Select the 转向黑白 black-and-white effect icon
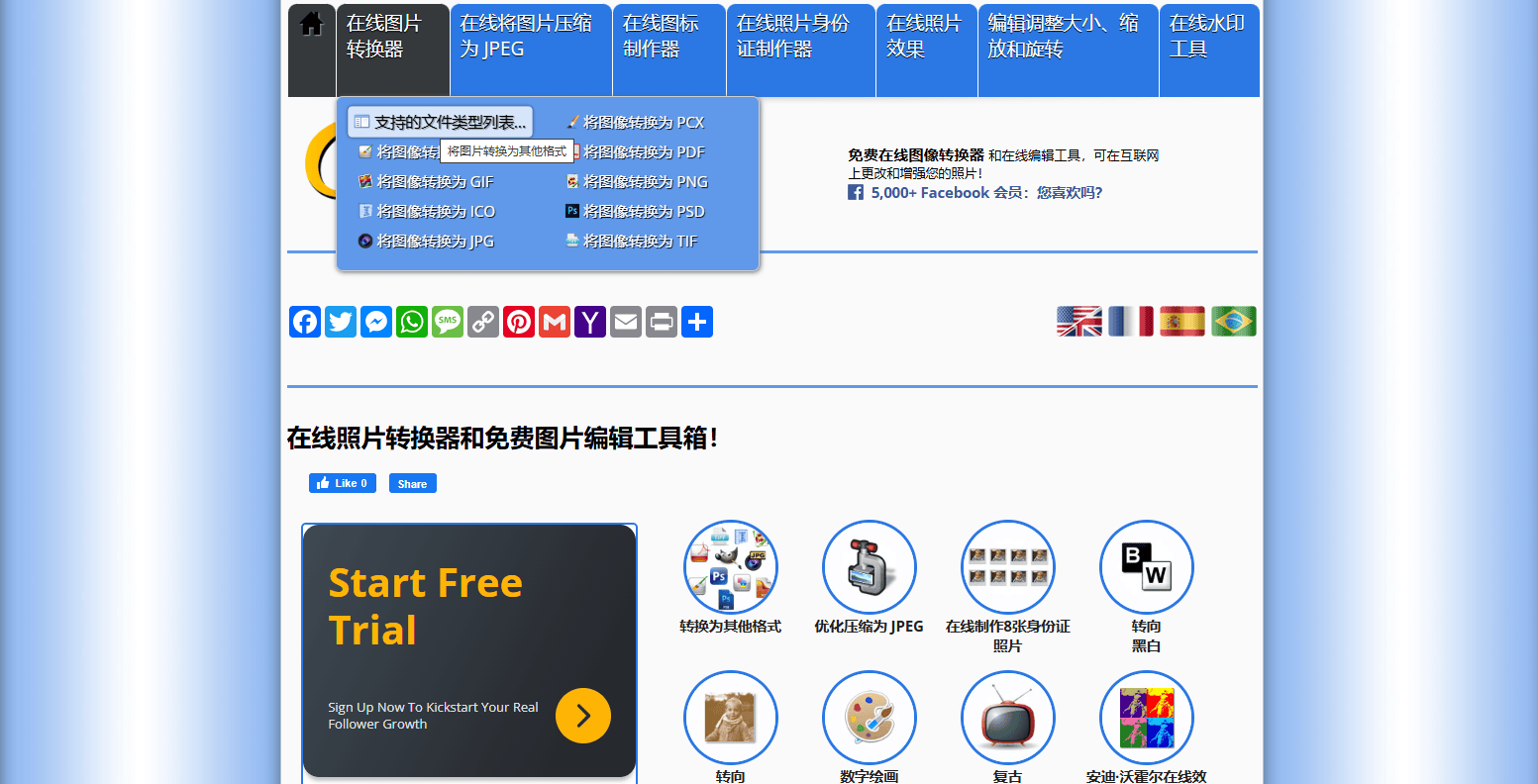 coord(1146,566)
